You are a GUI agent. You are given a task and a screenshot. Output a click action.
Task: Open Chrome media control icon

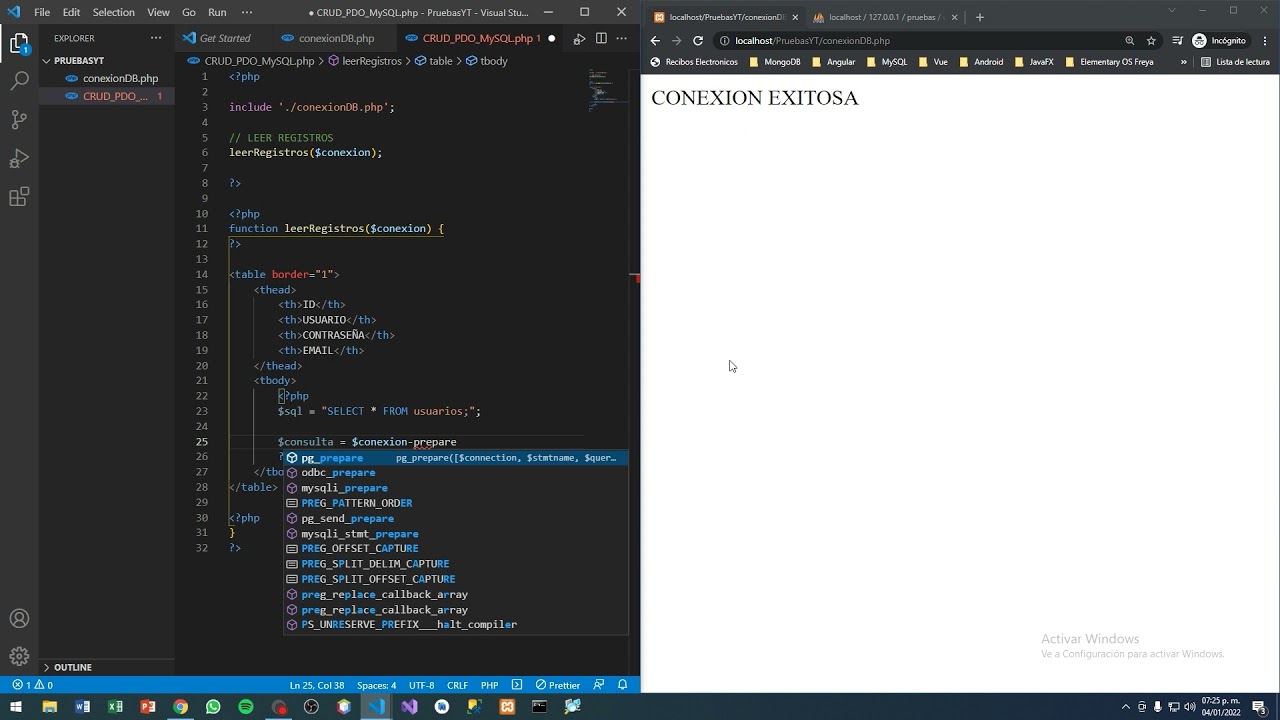(x=1177, y=41)
